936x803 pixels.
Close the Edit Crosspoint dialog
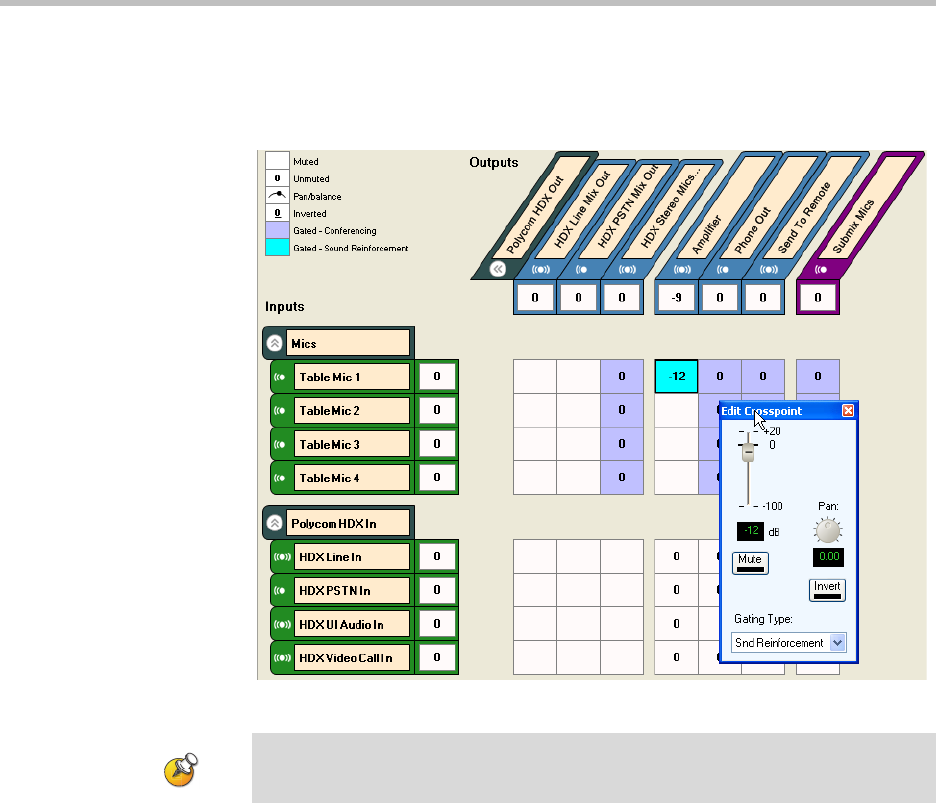click(848, 411)
